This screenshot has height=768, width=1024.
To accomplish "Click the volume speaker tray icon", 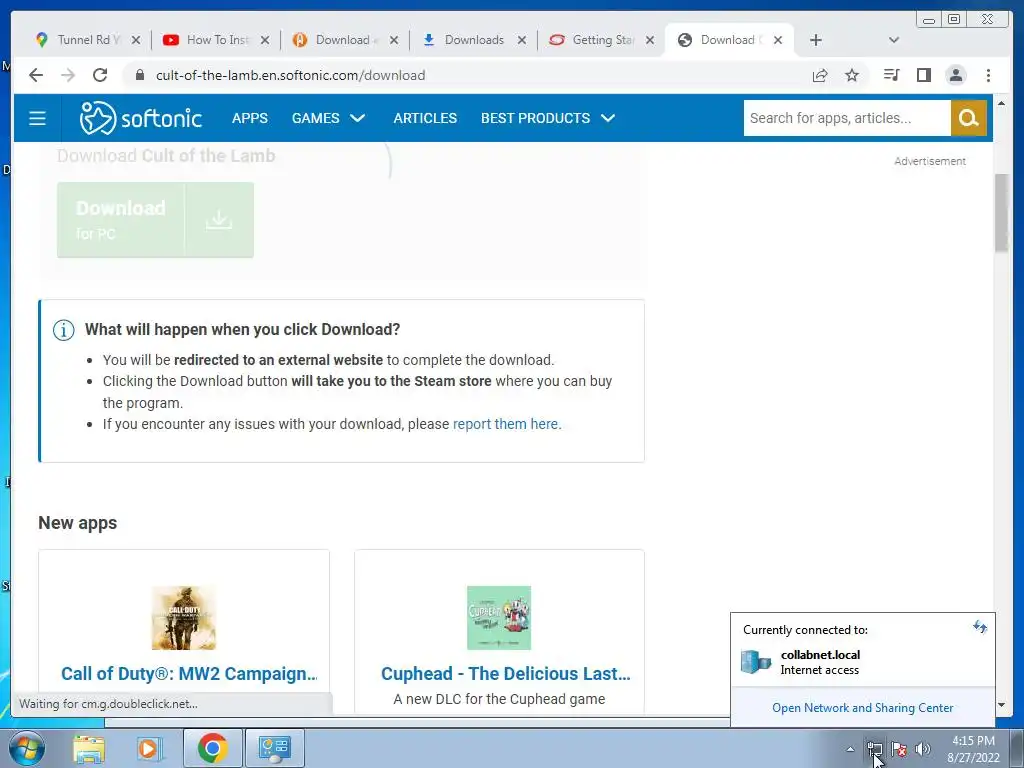I will pyautogui.click(x=923, y=749).
